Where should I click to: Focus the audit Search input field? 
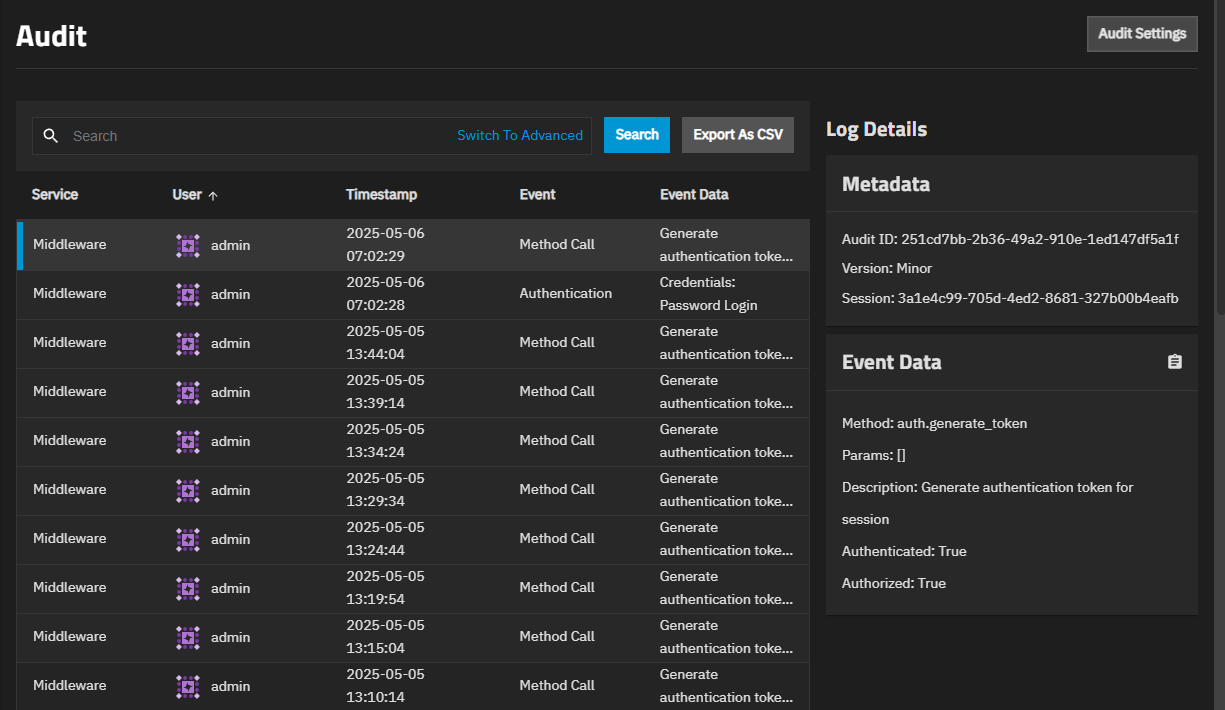pos(250,136)
